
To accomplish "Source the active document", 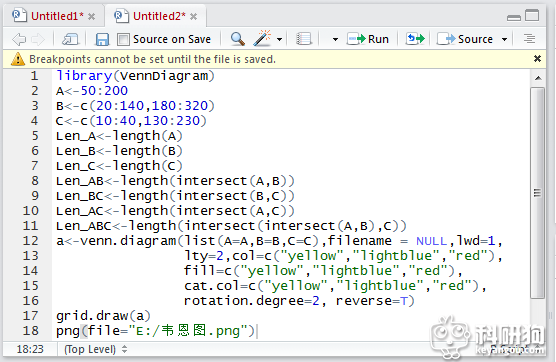I will [x=465, y=39].
